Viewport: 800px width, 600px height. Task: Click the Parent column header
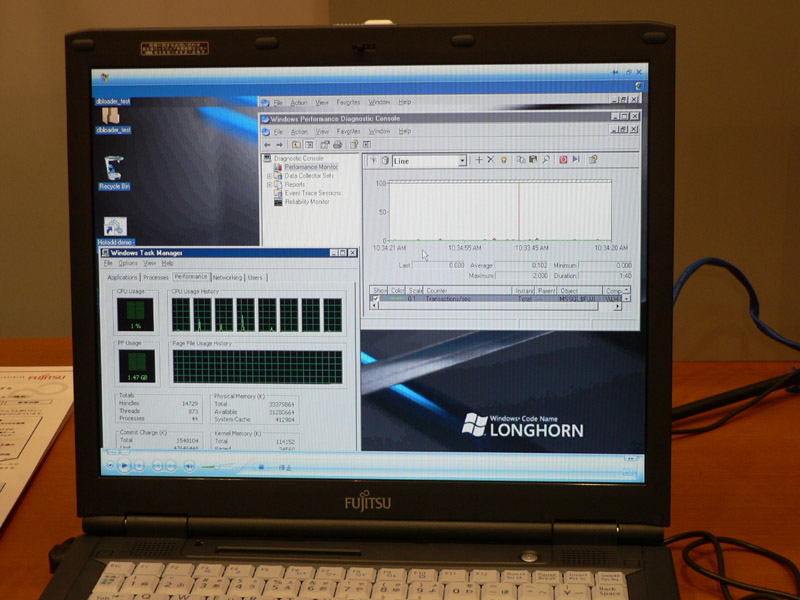coord(546,290)
